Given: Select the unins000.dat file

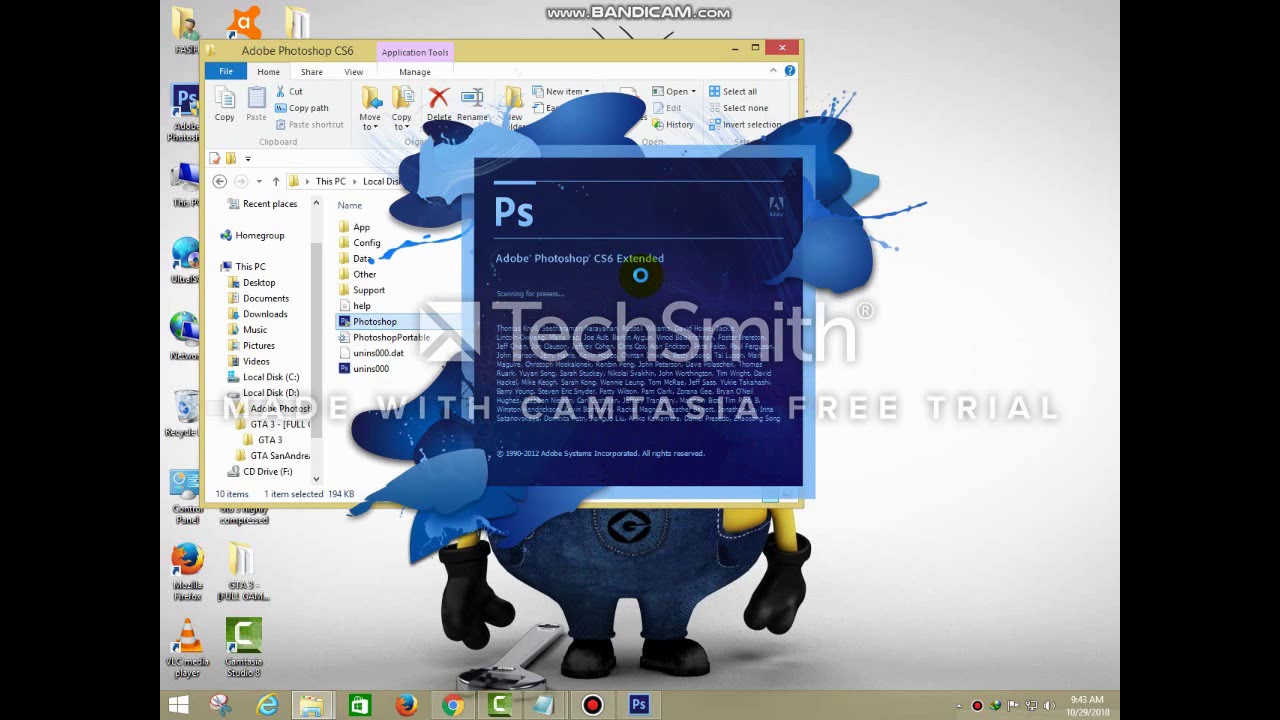Looking at the screenshot, I should click(x=371, y=353).
